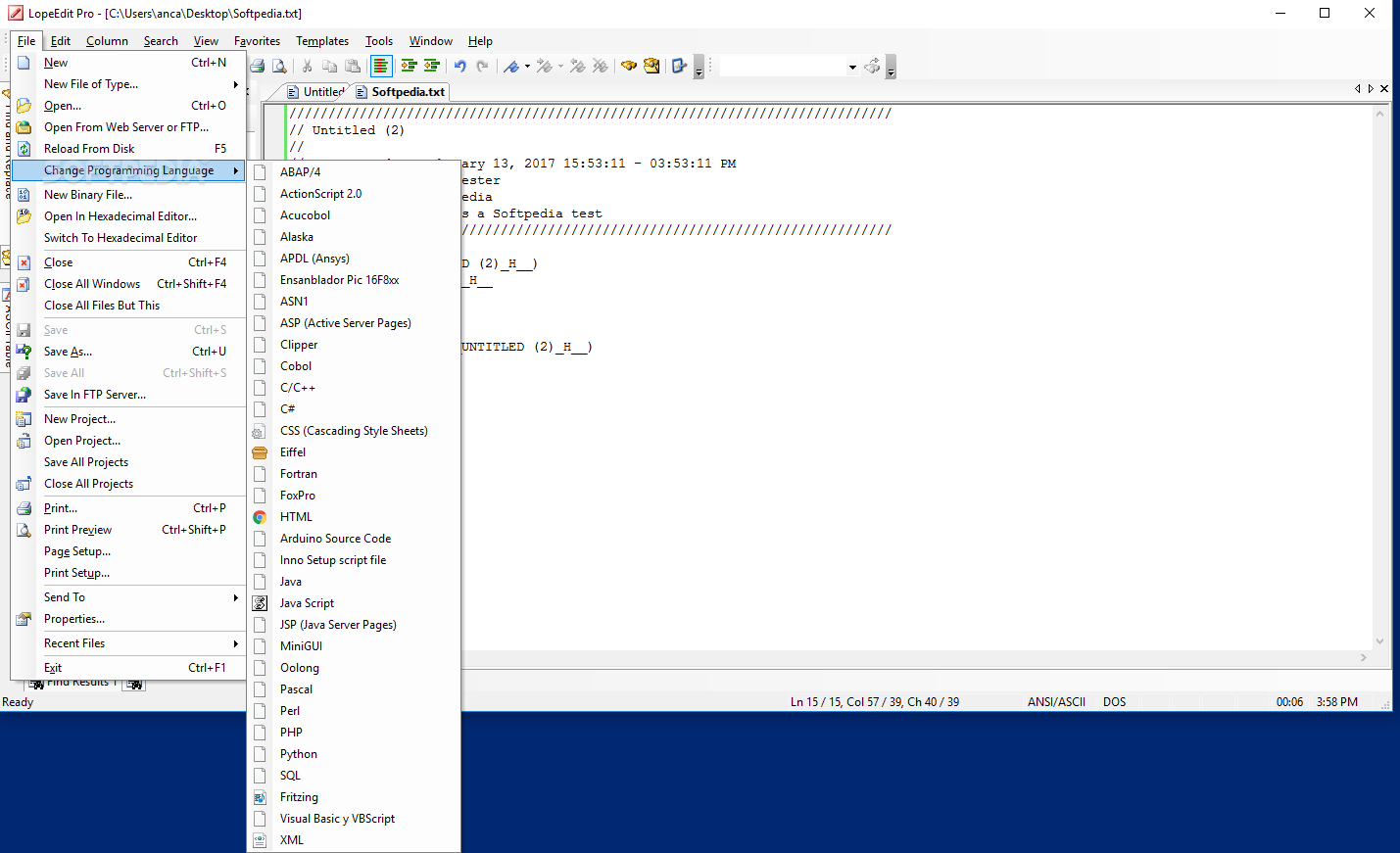Click the blue bookmark pen icon
The height and width of the screenshot is (853, 1400).
pos(511,67)
